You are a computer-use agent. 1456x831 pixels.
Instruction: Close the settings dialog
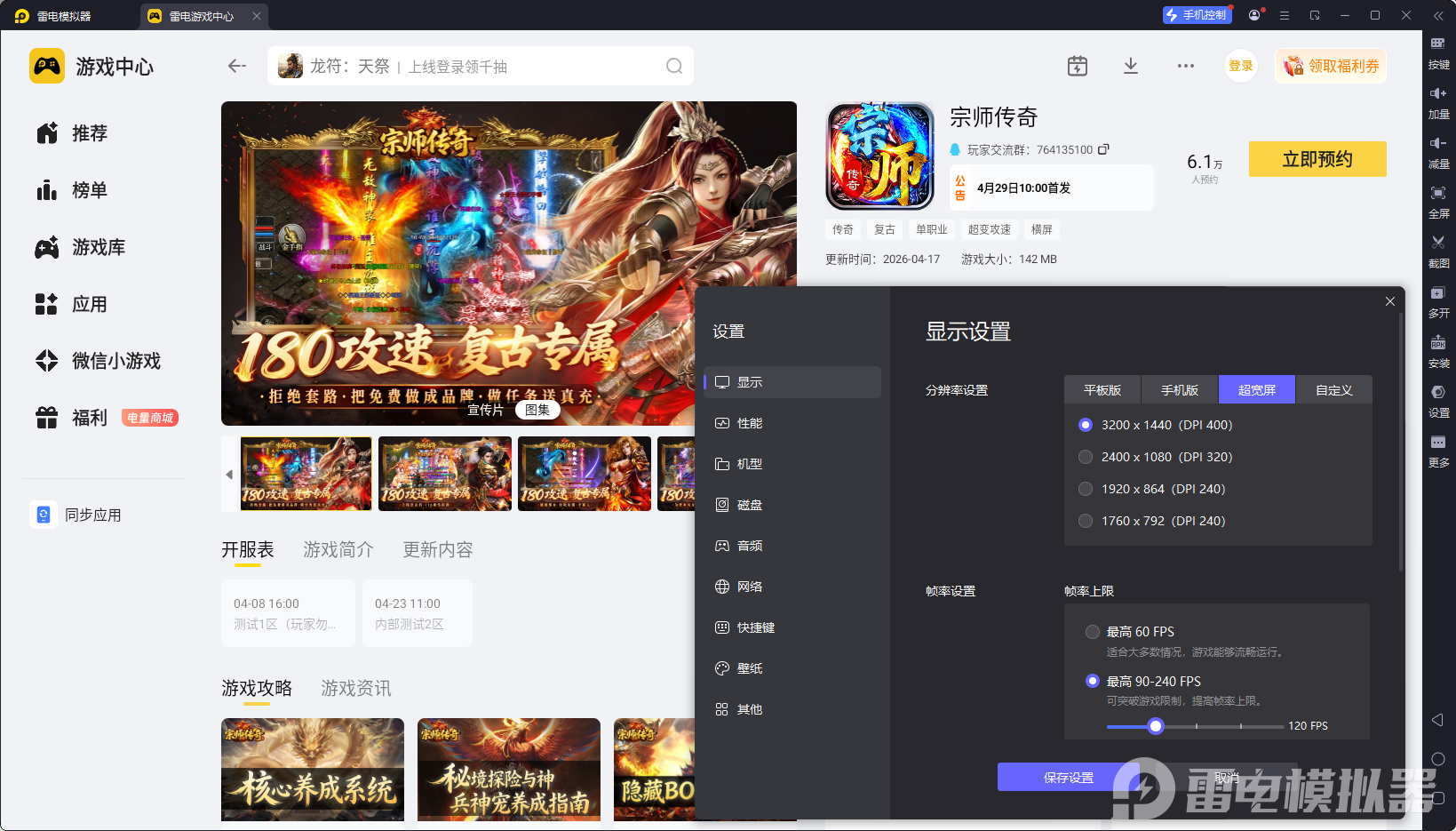point(1390,301)
